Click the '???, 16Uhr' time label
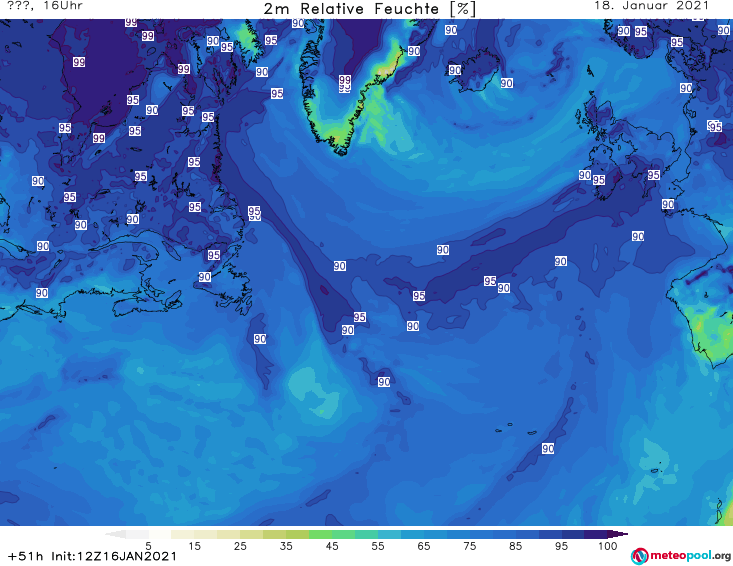 tap(45, 6)
